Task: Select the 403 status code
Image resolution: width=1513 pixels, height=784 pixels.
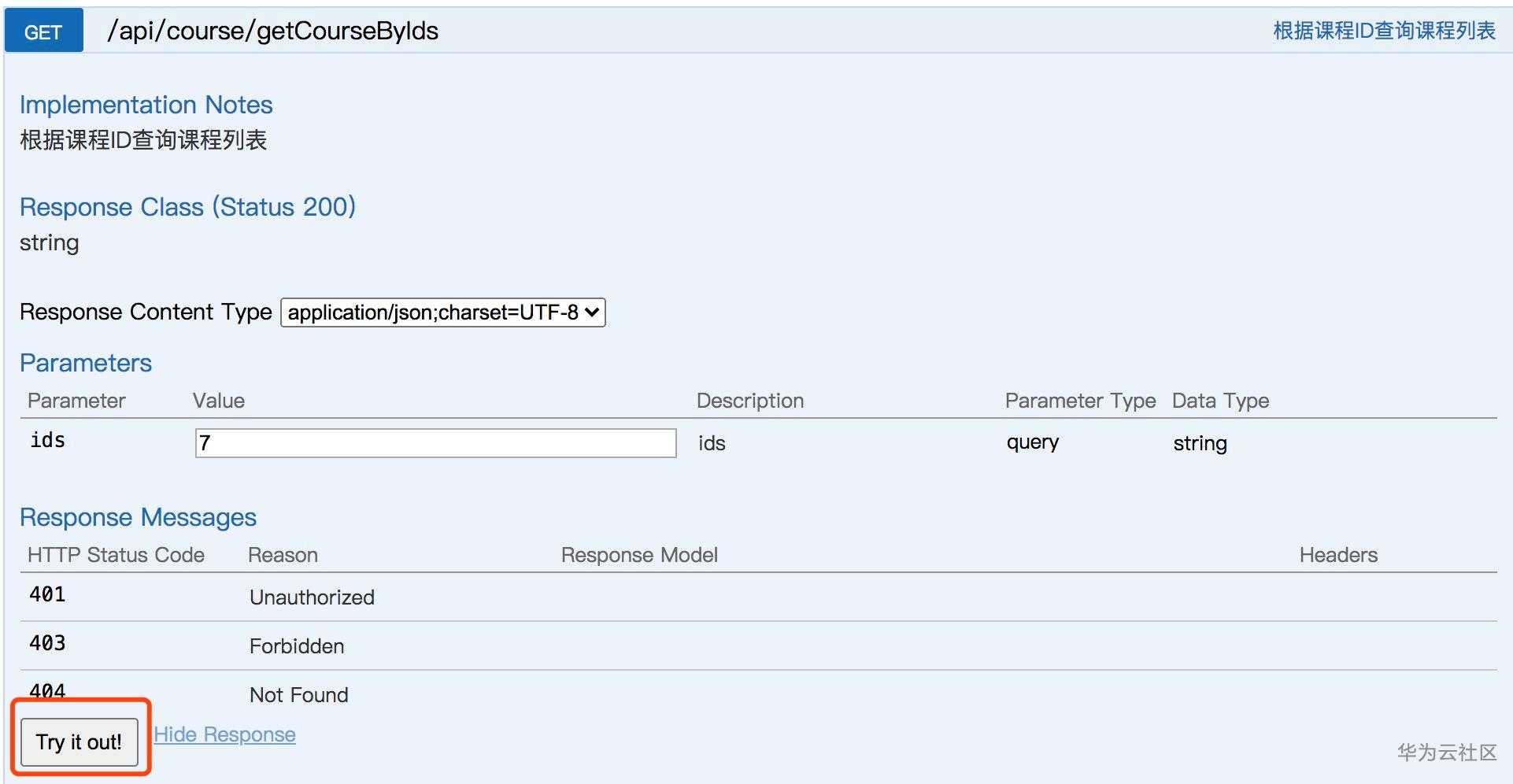Action: (47, 643)
